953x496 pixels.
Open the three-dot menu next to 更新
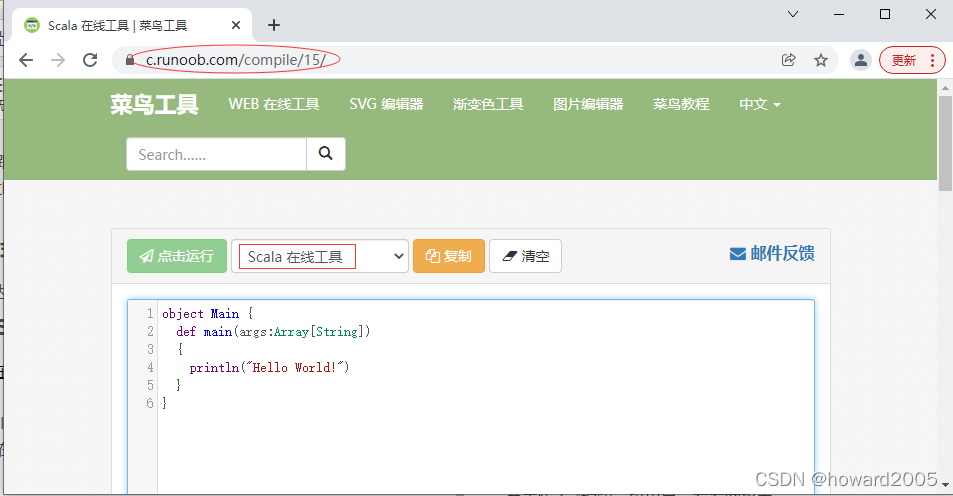point(932,60)
